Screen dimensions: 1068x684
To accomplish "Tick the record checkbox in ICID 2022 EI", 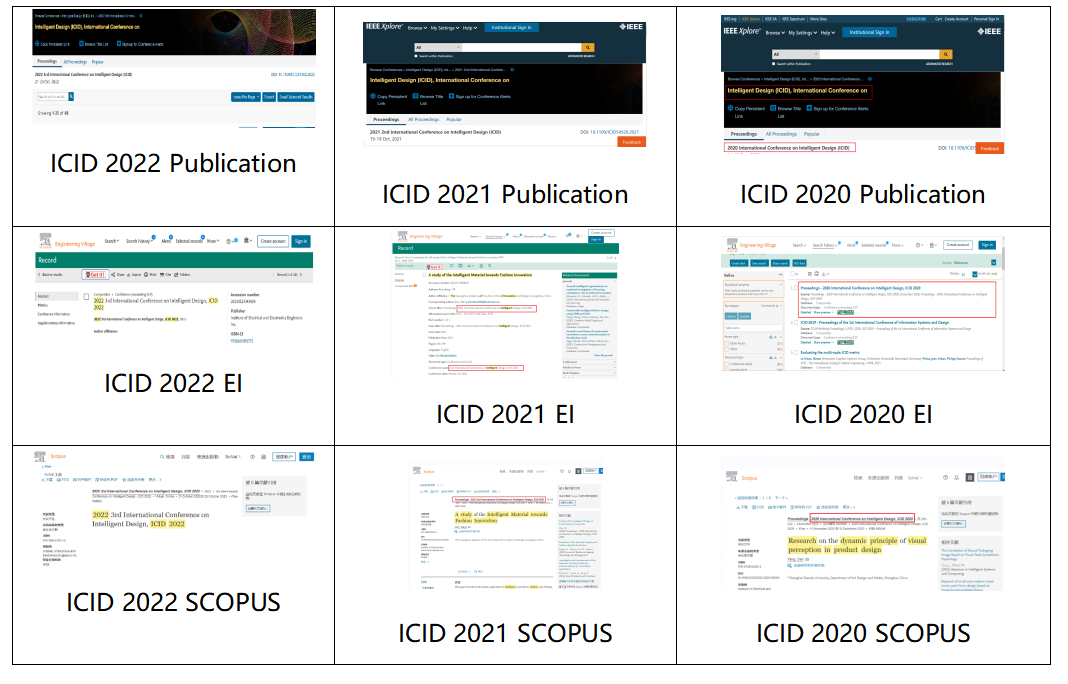I will coord(87,296).
